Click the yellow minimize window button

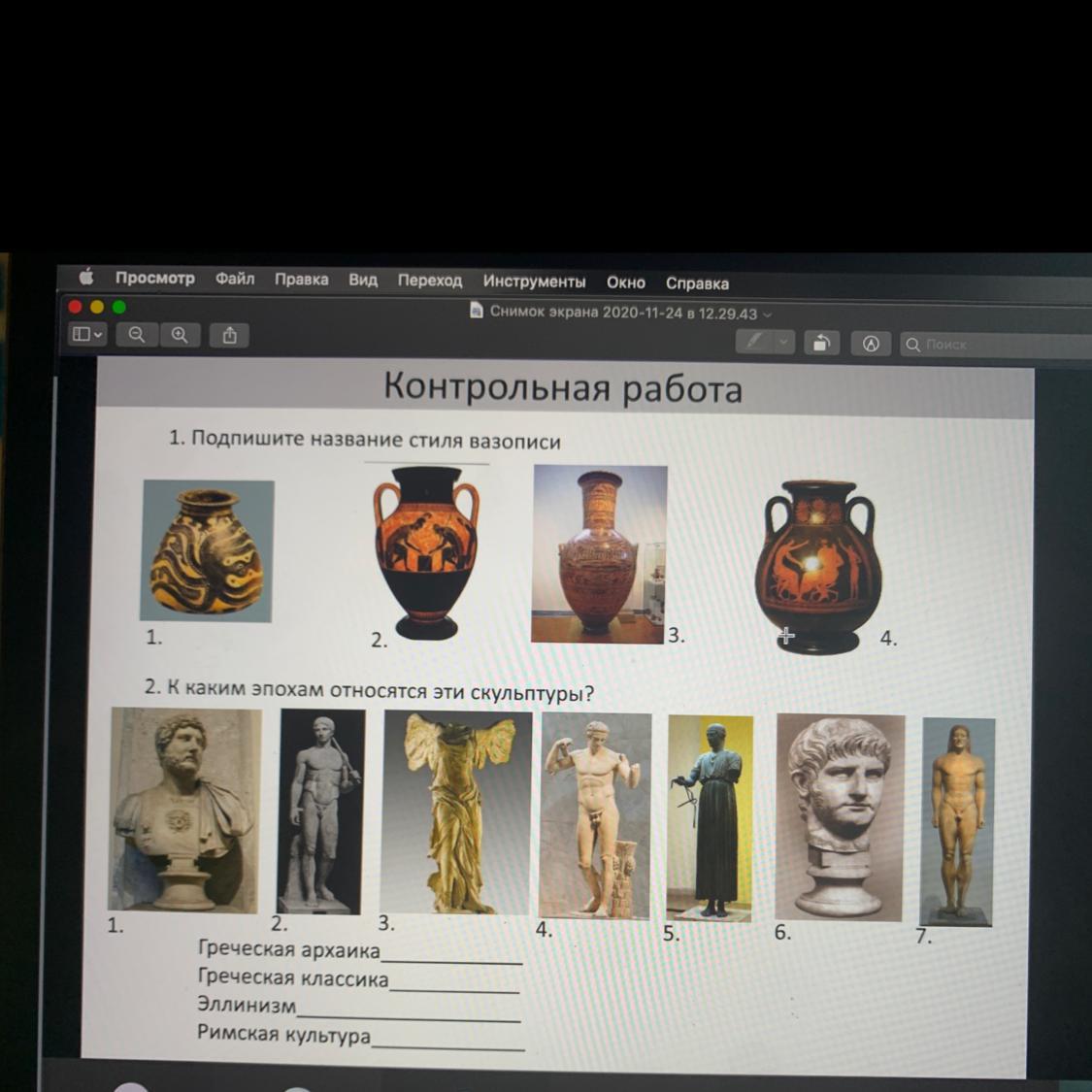tap(97, 307)
